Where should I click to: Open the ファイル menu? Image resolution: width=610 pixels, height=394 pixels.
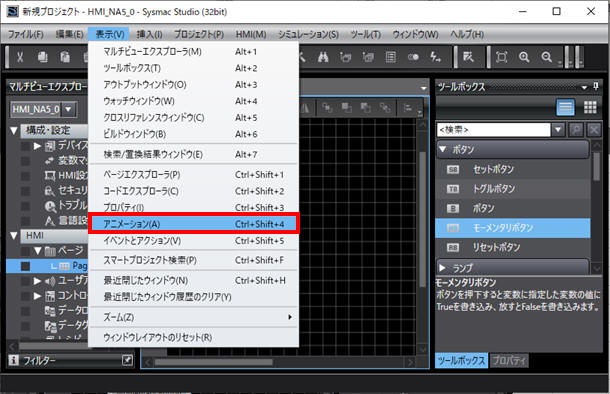[26, 35]
